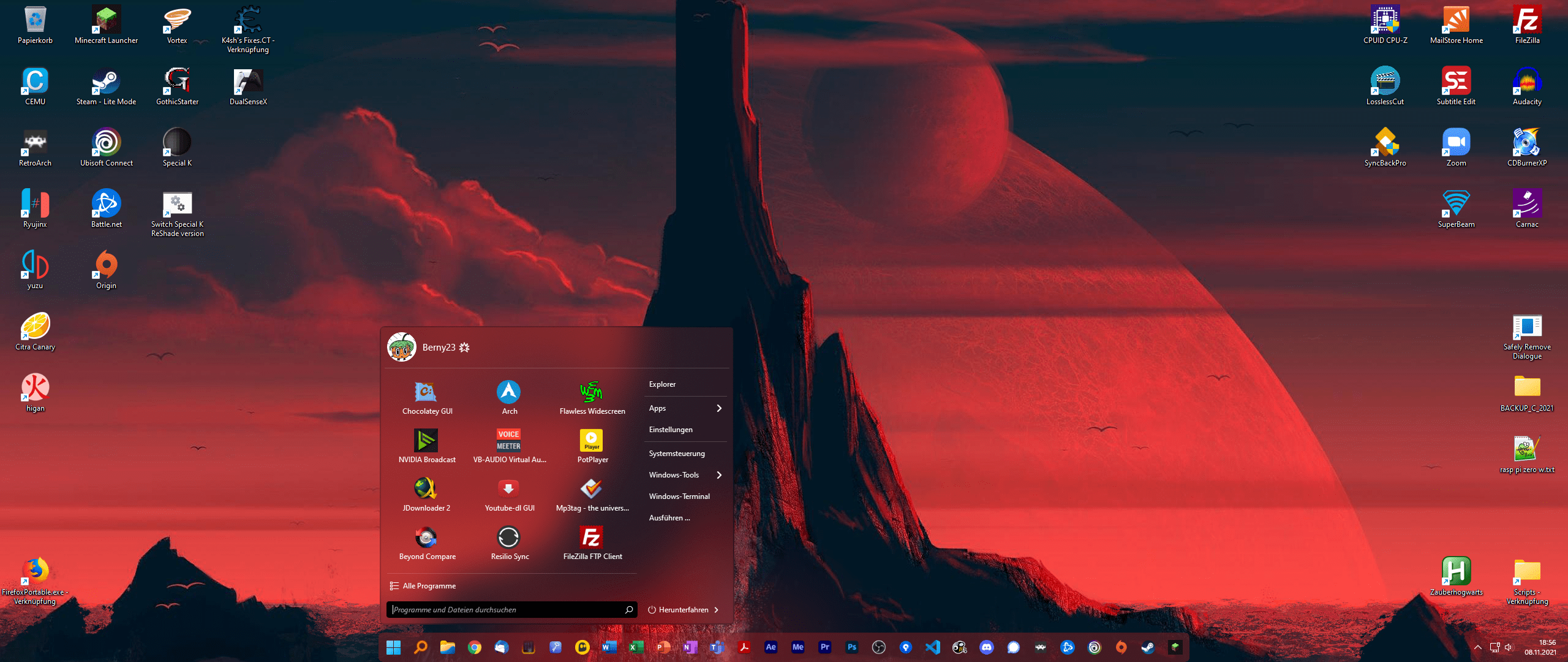This screenshot has height=662, width=1568.
Task: Open the taskbar search magnifier
Action: pyautogui.click(x=421, y=647)
